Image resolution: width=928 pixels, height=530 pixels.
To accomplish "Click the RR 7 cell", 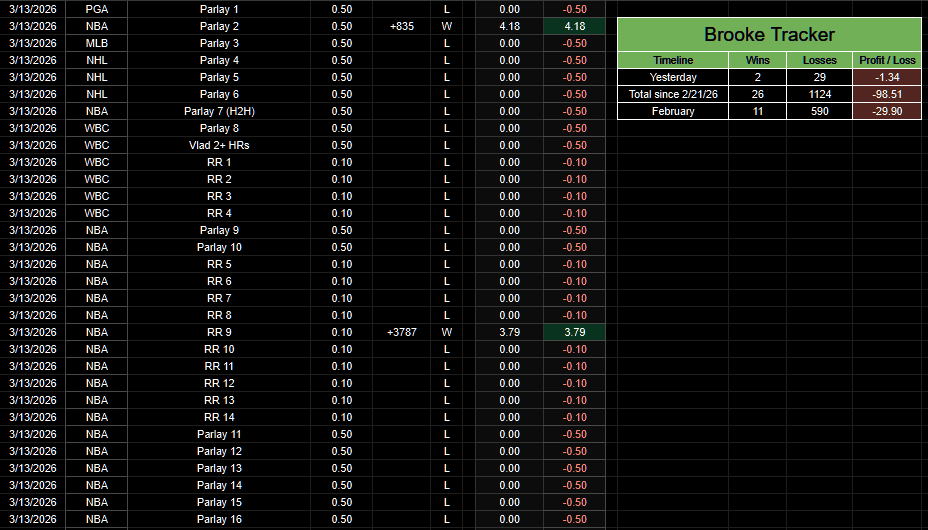I will coord(219,298).
